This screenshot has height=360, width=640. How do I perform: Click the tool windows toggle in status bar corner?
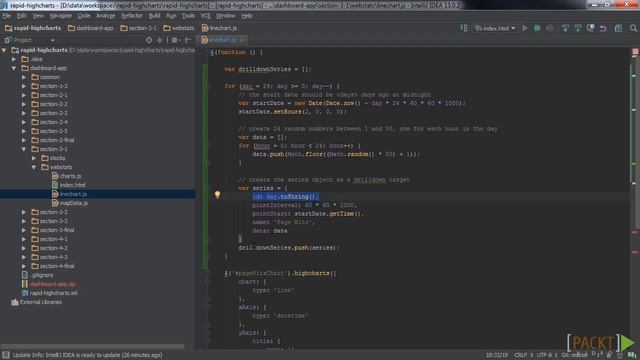click(x=6, y=355)
